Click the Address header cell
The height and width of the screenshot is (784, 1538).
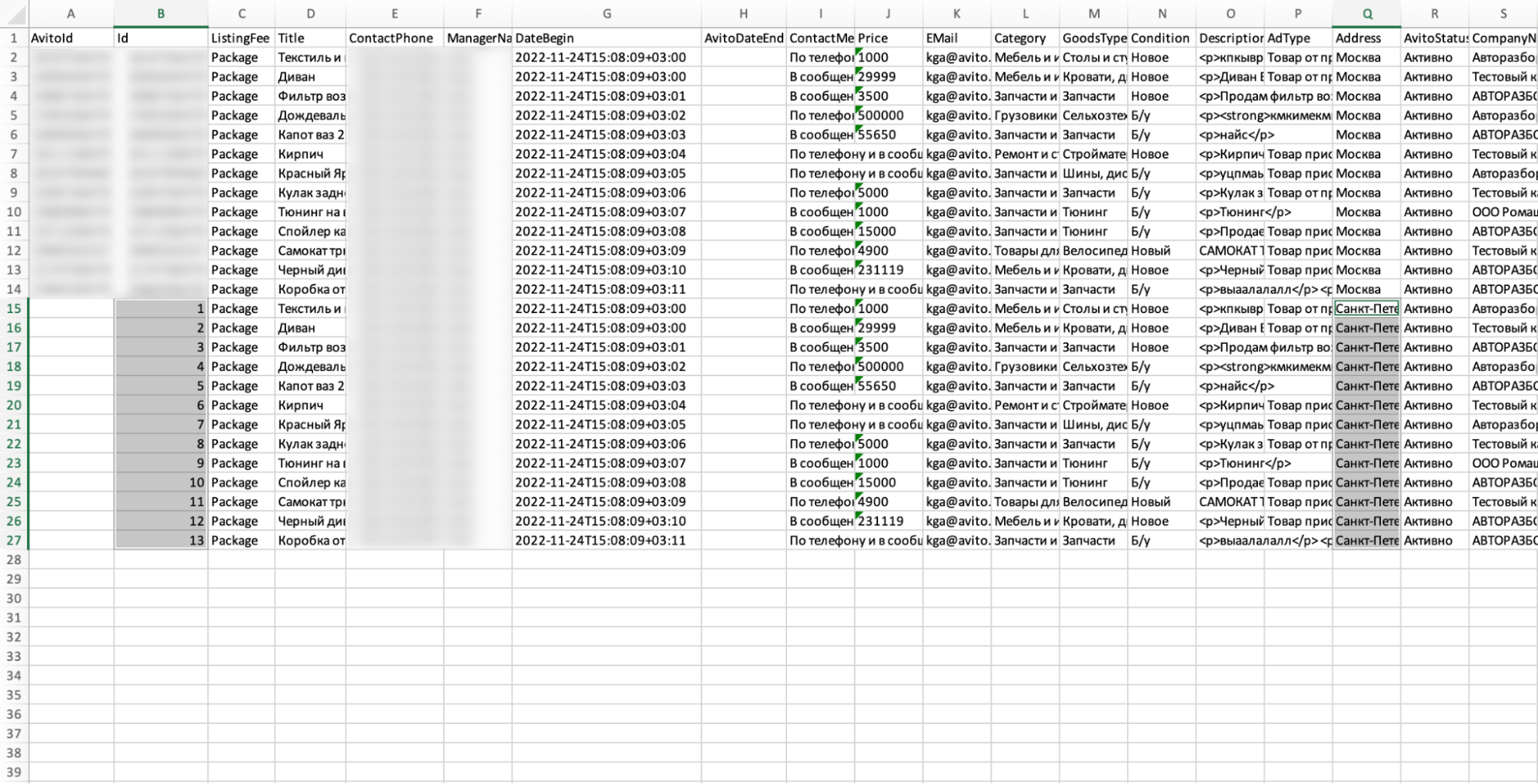[1366, 38]
